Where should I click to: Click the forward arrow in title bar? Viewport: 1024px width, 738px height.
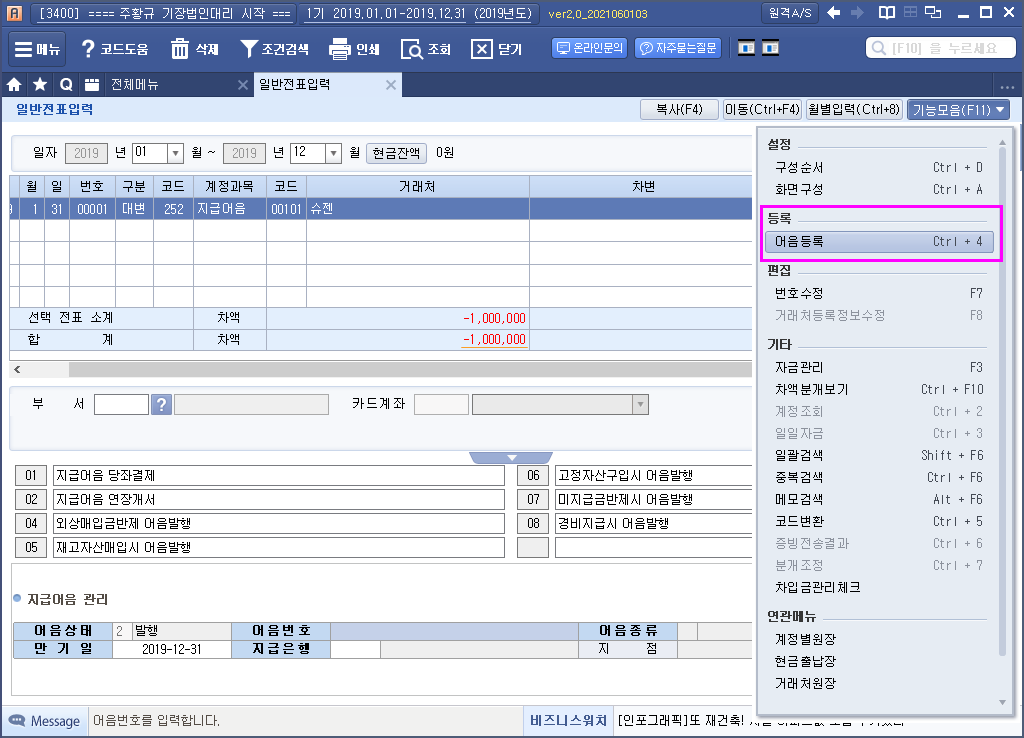857,13
